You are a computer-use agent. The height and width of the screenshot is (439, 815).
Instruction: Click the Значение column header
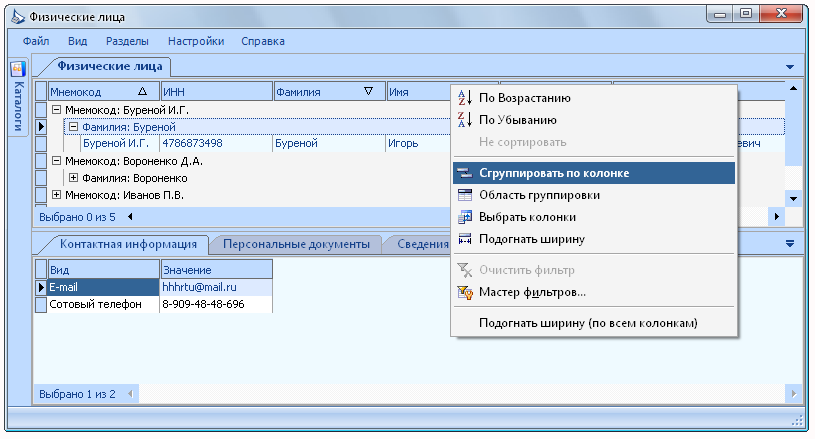tap(216, 270)
